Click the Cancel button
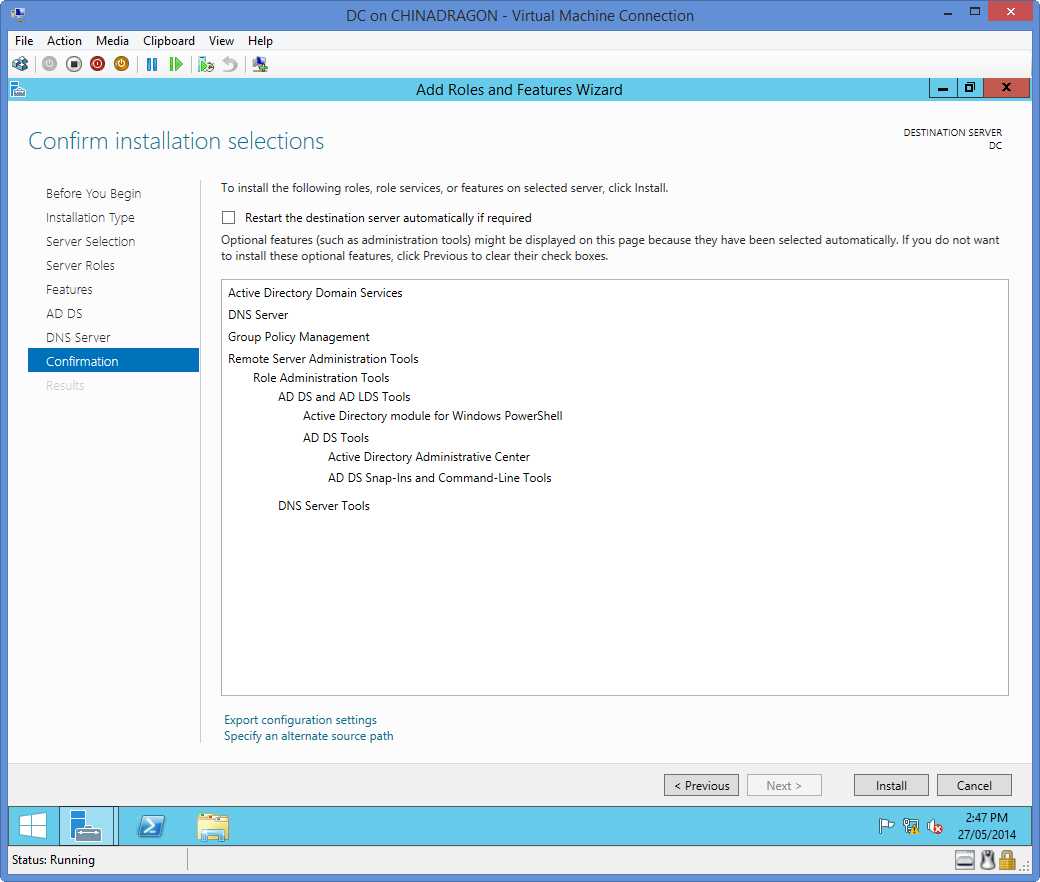 coord(974,785)
